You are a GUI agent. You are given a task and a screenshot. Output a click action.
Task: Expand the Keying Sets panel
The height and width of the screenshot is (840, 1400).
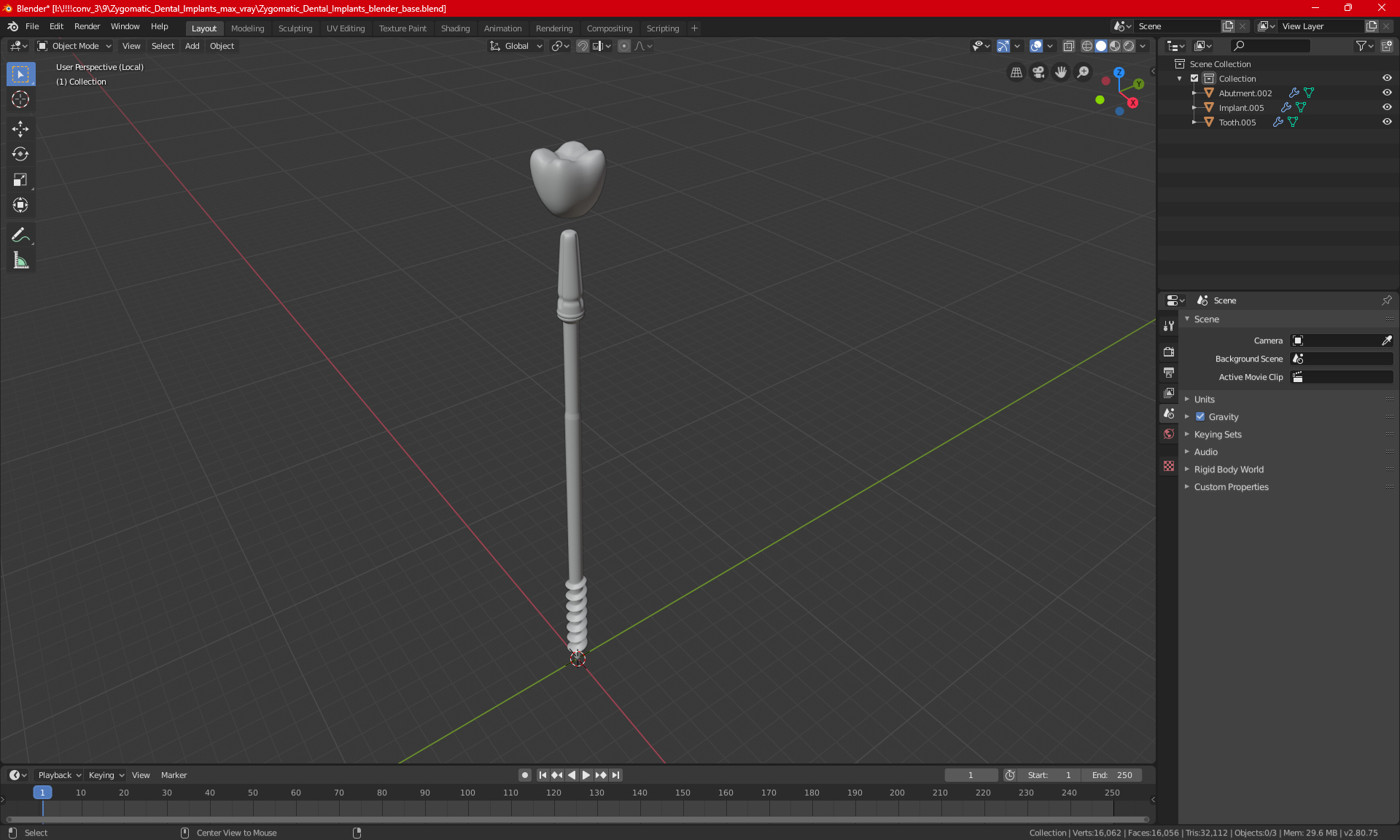[1217, 435]
